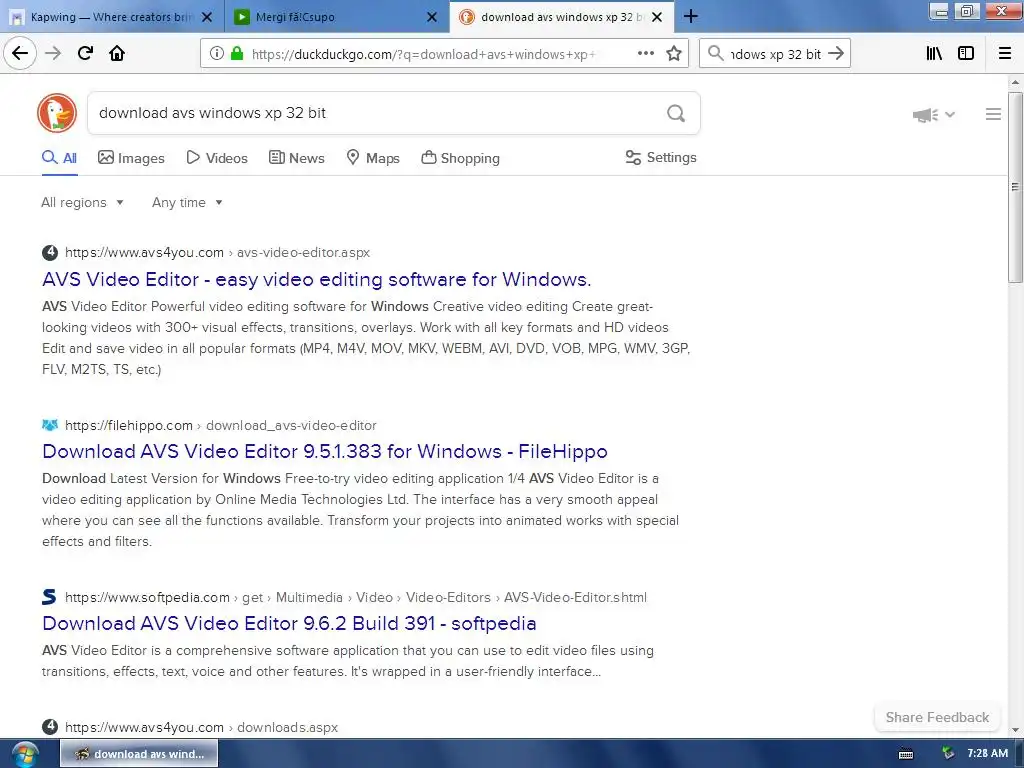Switch to the Mergi fa!Csupo tab
The width and height of the screenshot is (1024, 768).
point(337,17)
